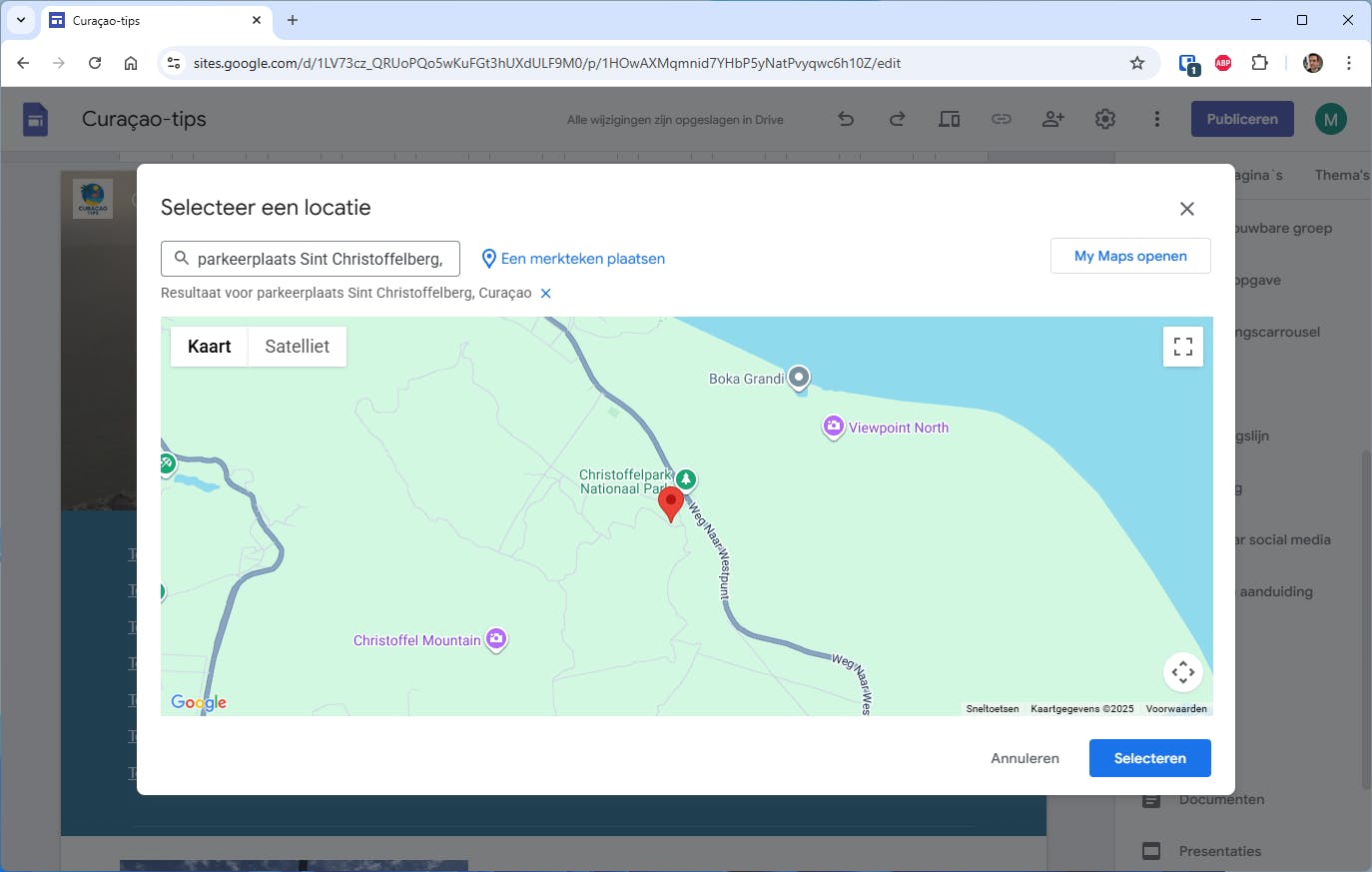The height and width of the screenshot is (872, 1372).
Task: Open the tab search dropdown arrow
Action: (x=21, y=20)
